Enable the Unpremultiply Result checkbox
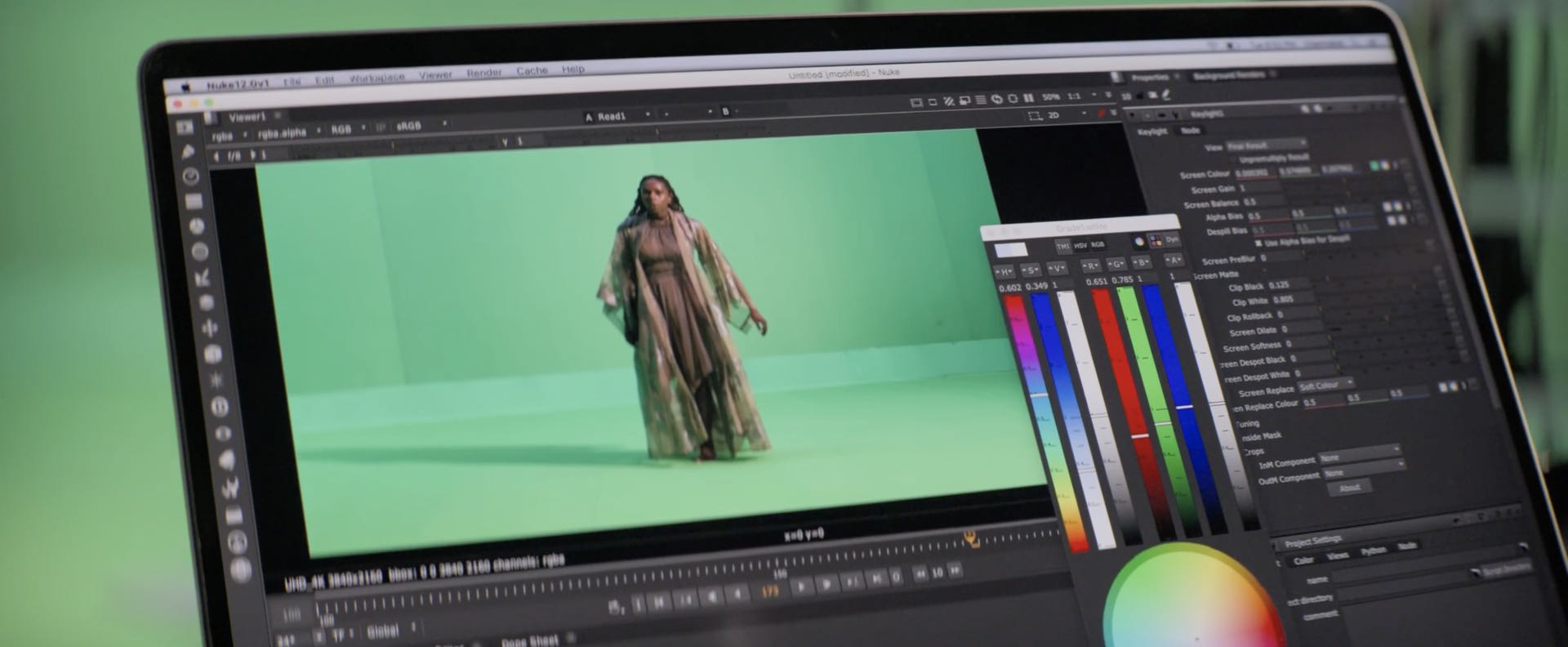 [1233, 160]
